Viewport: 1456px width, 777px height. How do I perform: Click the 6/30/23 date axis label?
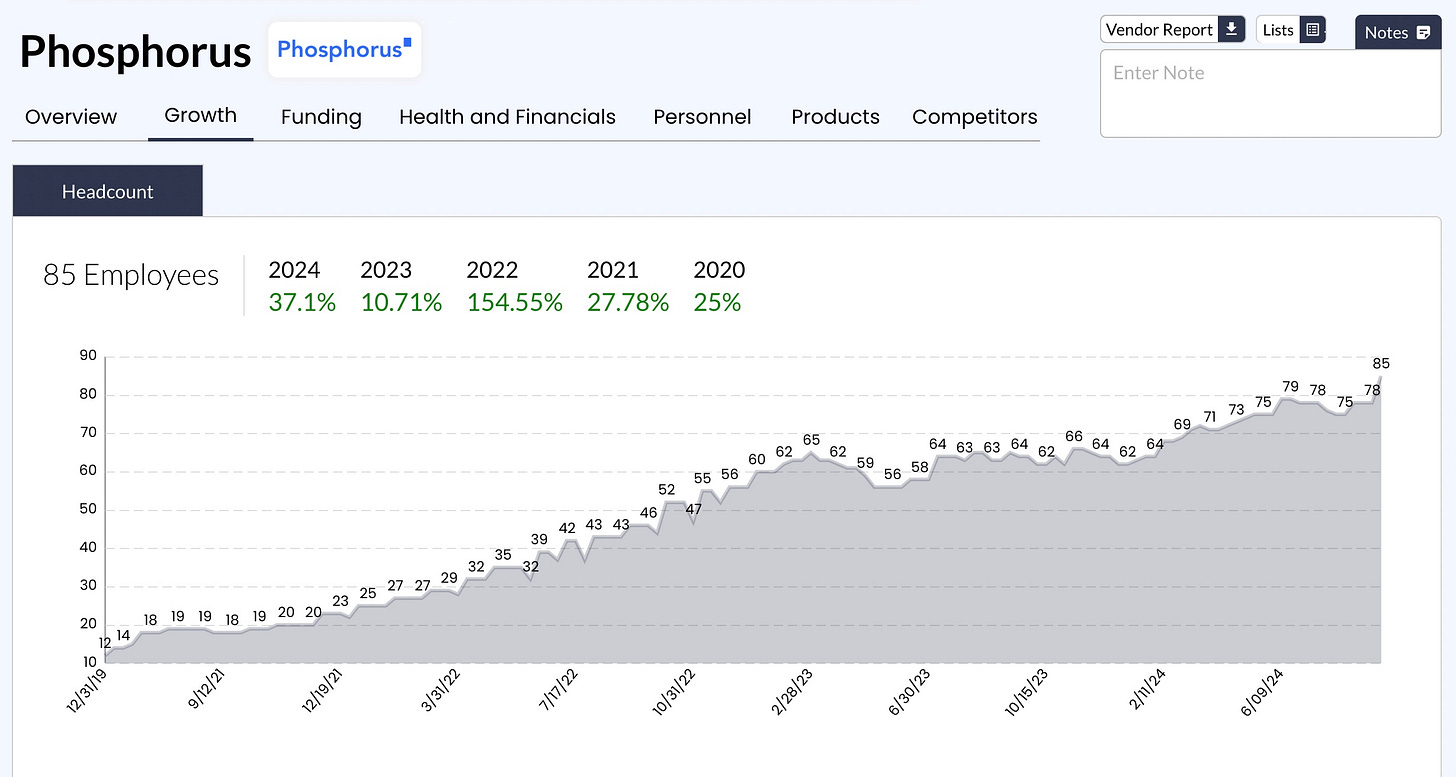click(x=908, y=690)
